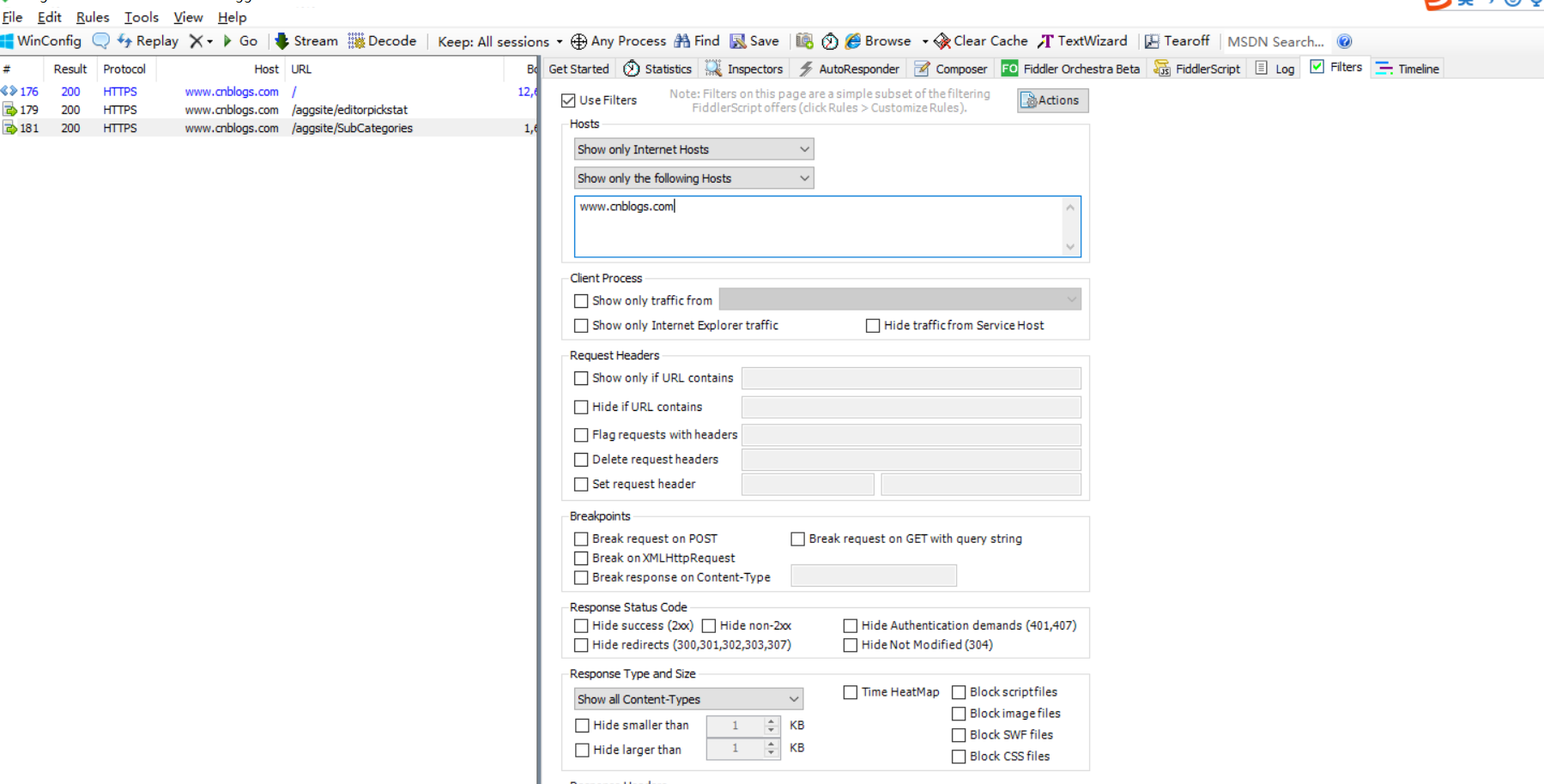Select session 181 /aggsite/SubCategories

(x=268, y=128)
